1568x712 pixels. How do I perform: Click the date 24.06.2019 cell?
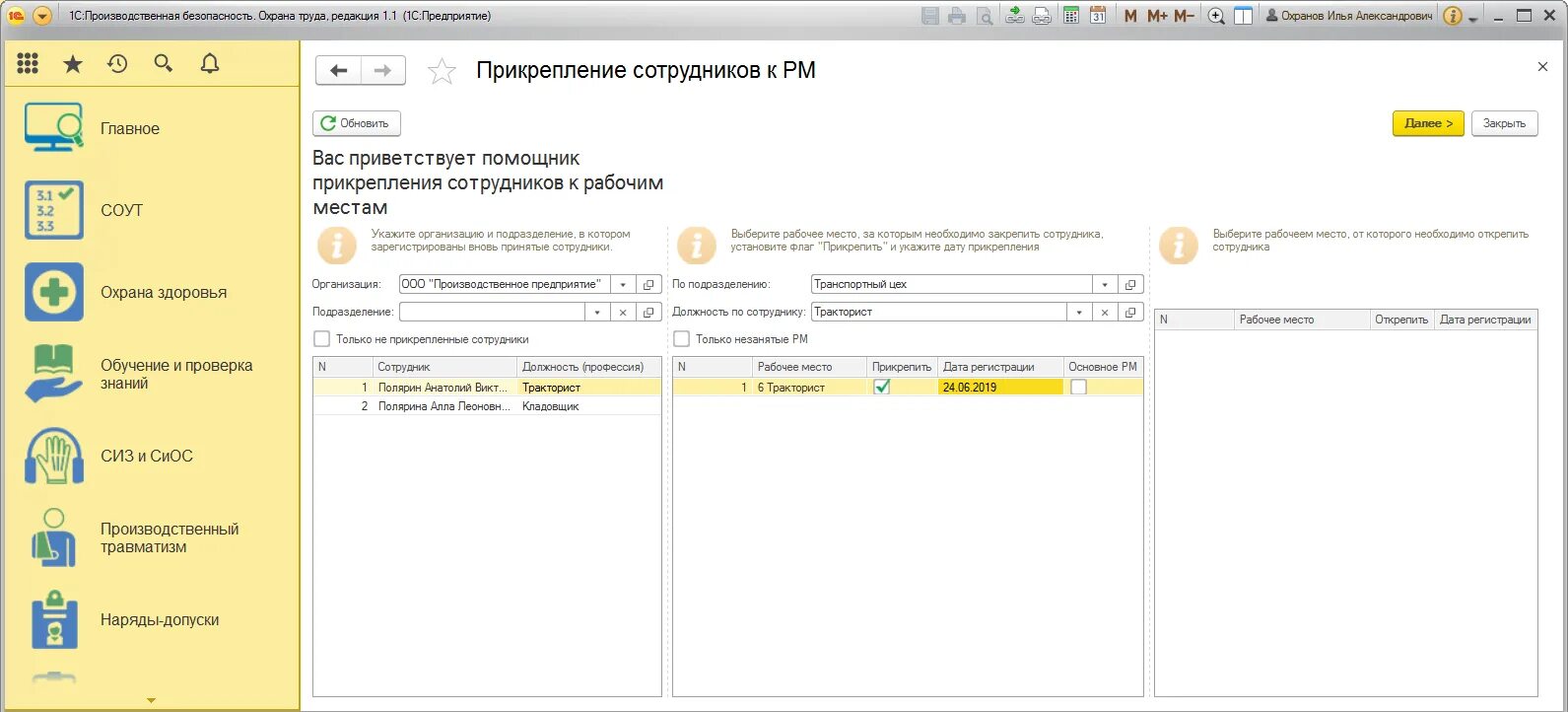[1000, 388]
